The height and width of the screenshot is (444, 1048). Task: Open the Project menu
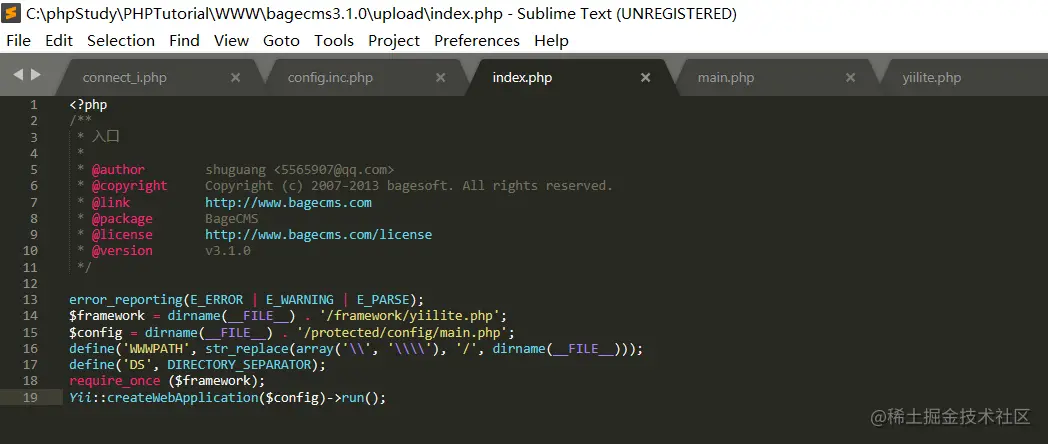394,41
